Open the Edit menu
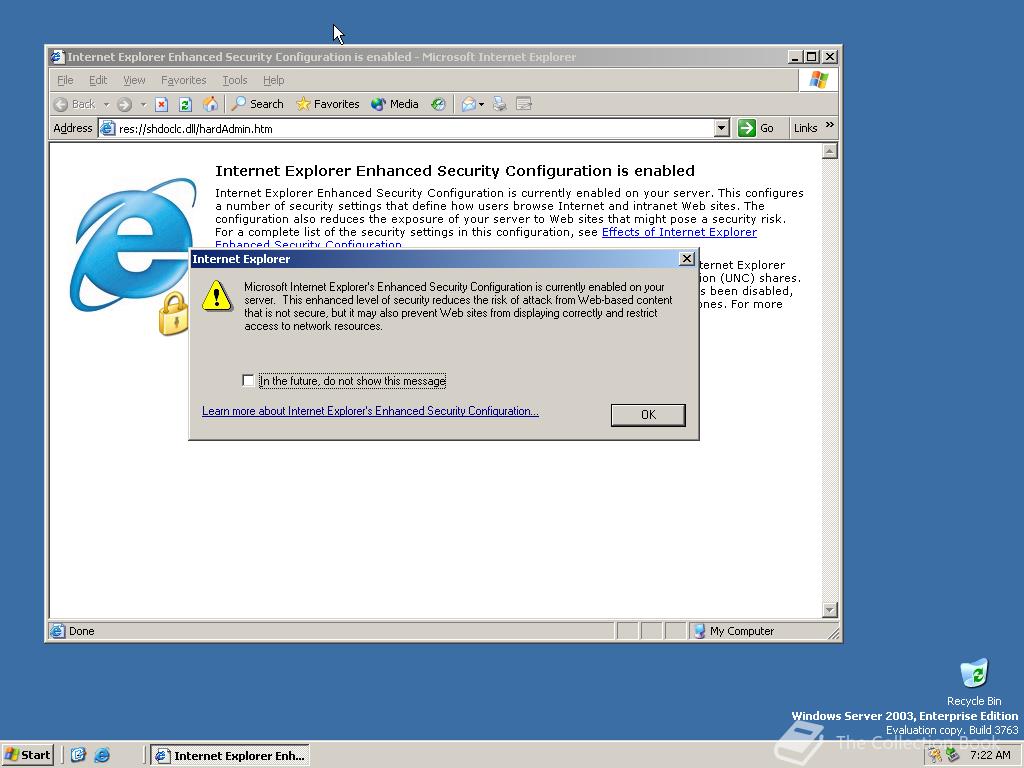This screenshot has height=768, width=1024. click(98, 80)
